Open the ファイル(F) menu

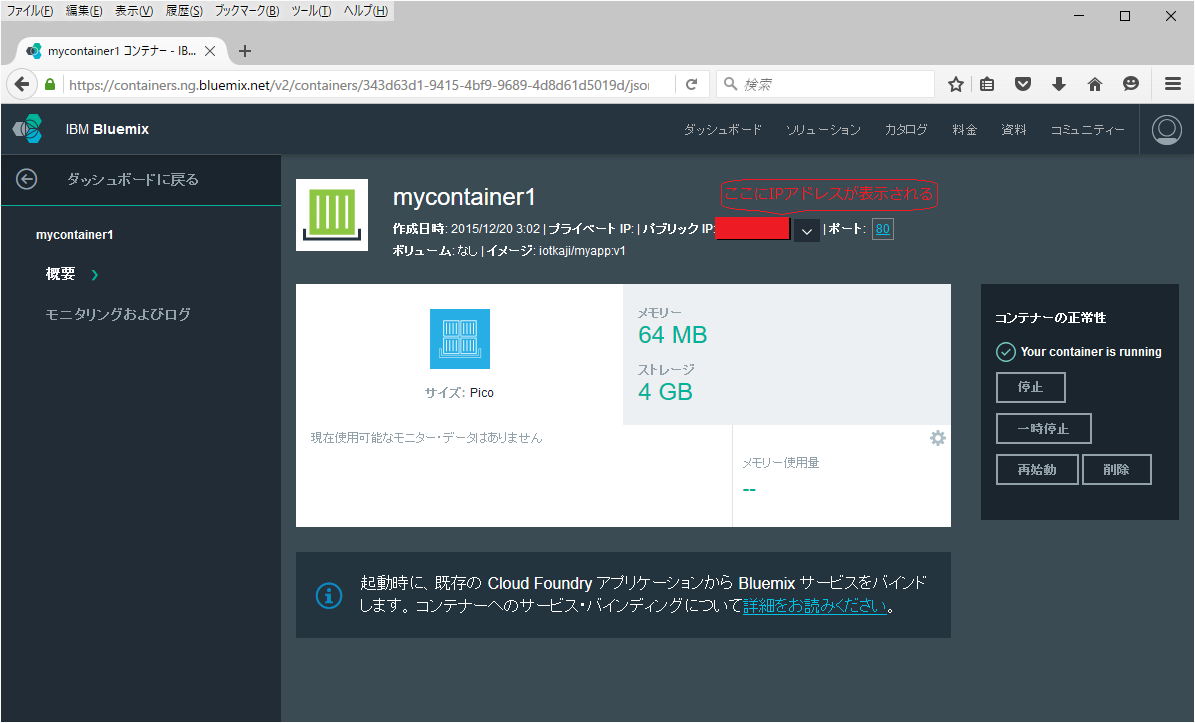tap(30, 11)
